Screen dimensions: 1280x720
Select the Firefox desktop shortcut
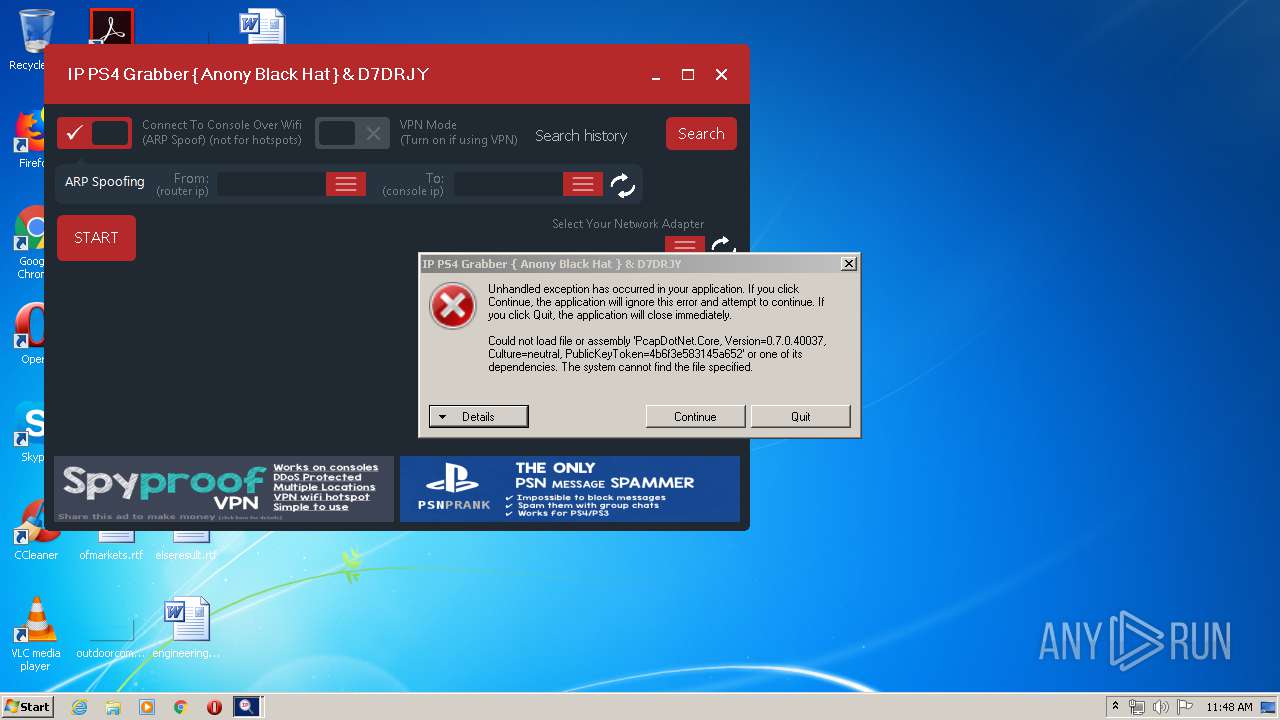(31, 139)
